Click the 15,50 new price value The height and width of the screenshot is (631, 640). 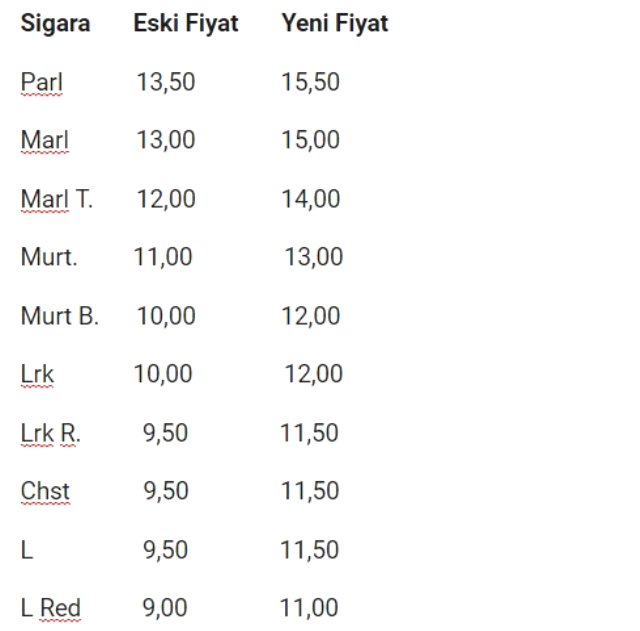tap(310, 82)
